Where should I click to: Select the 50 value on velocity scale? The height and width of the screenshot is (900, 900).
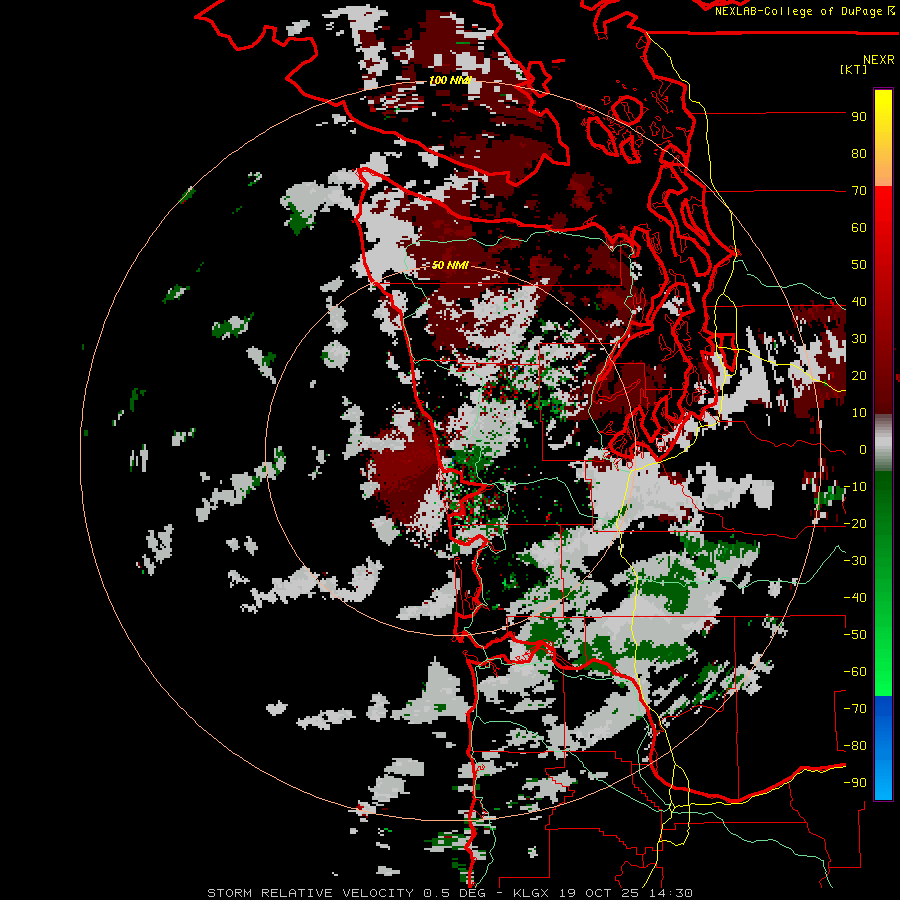tap(859, 265)
